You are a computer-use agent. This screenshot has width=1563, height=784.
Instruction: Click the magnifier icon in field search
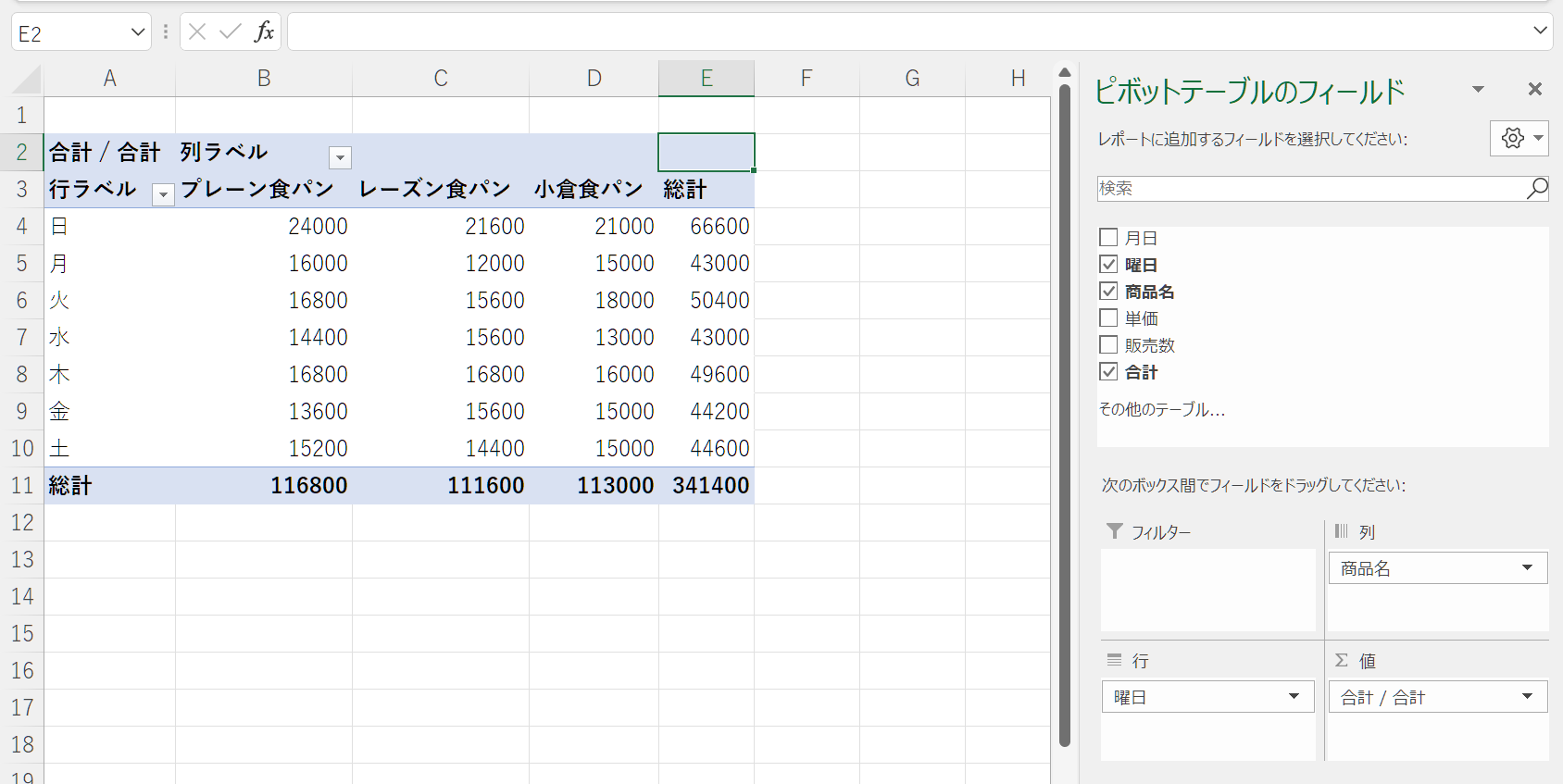coord(1536,188)
